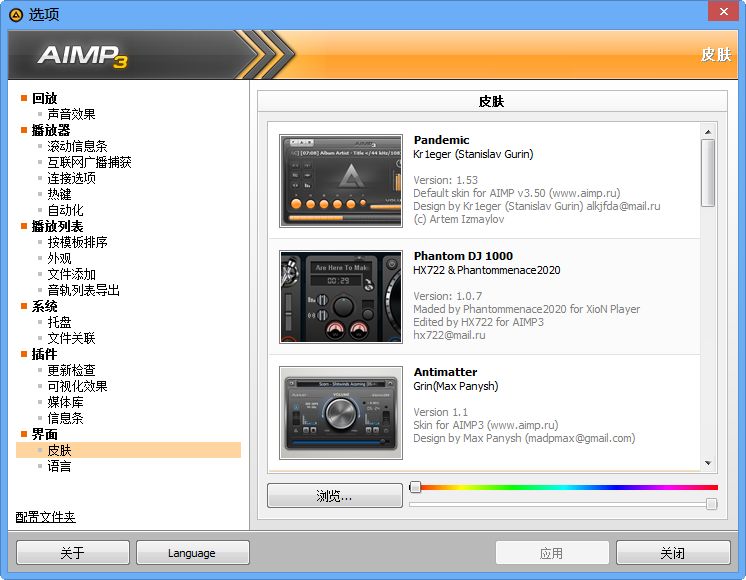
Task: Open 文件关联 page
Action: (71, 338)
